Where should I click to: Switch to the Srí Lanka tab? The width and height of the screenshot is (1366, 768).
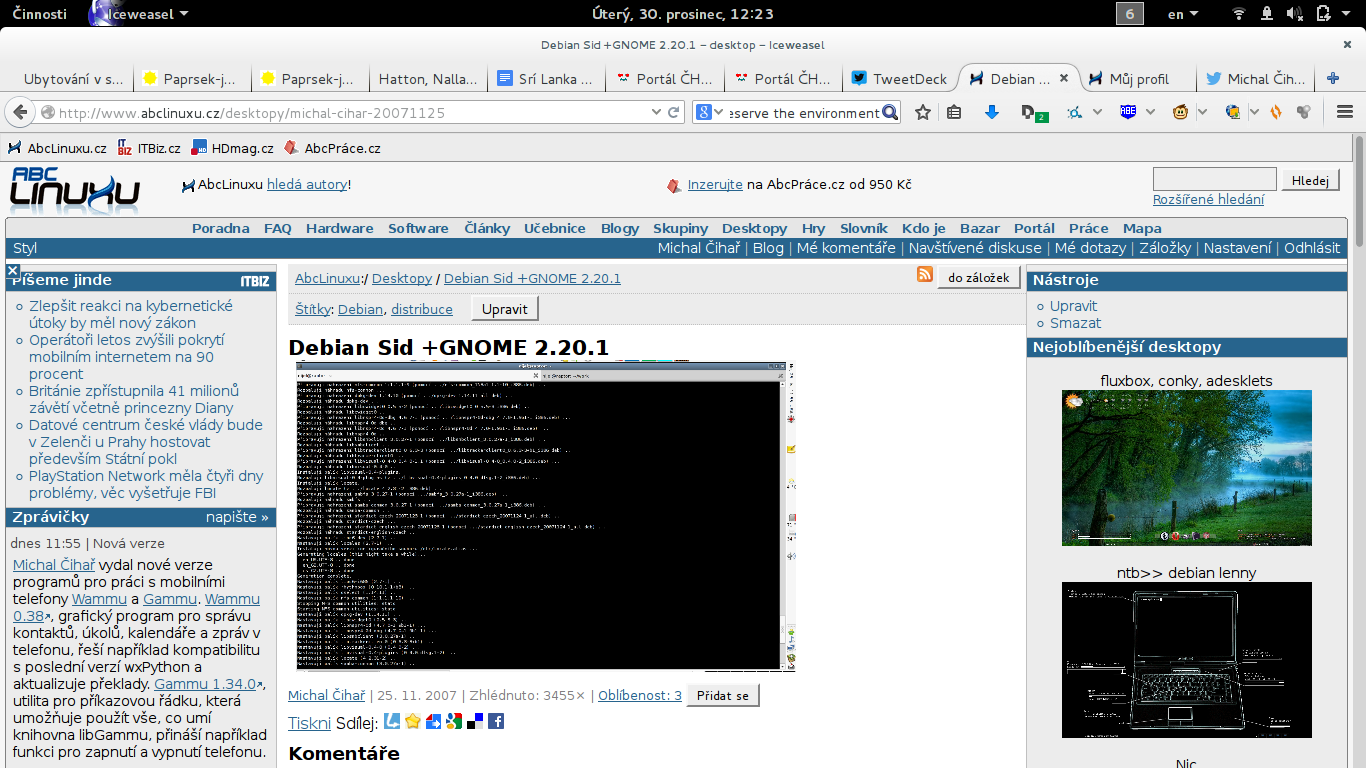(x=548, y=78)
